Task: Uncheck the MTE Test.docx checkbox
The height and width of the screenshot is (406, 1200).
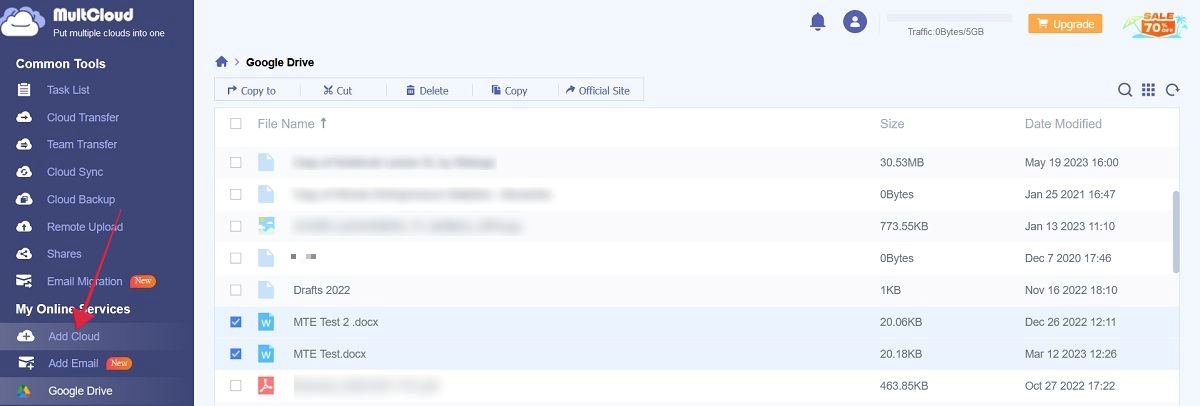Action: [x=236, y=353]
